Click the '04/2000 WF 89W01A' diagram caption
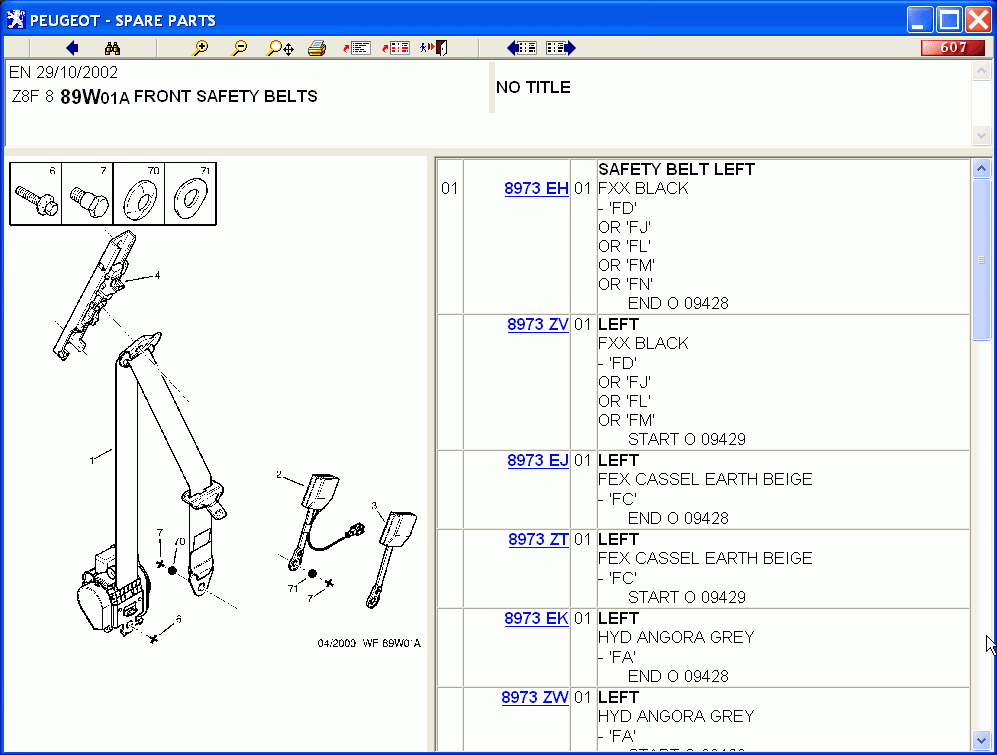The image size is (997, 755). (369, 643)
